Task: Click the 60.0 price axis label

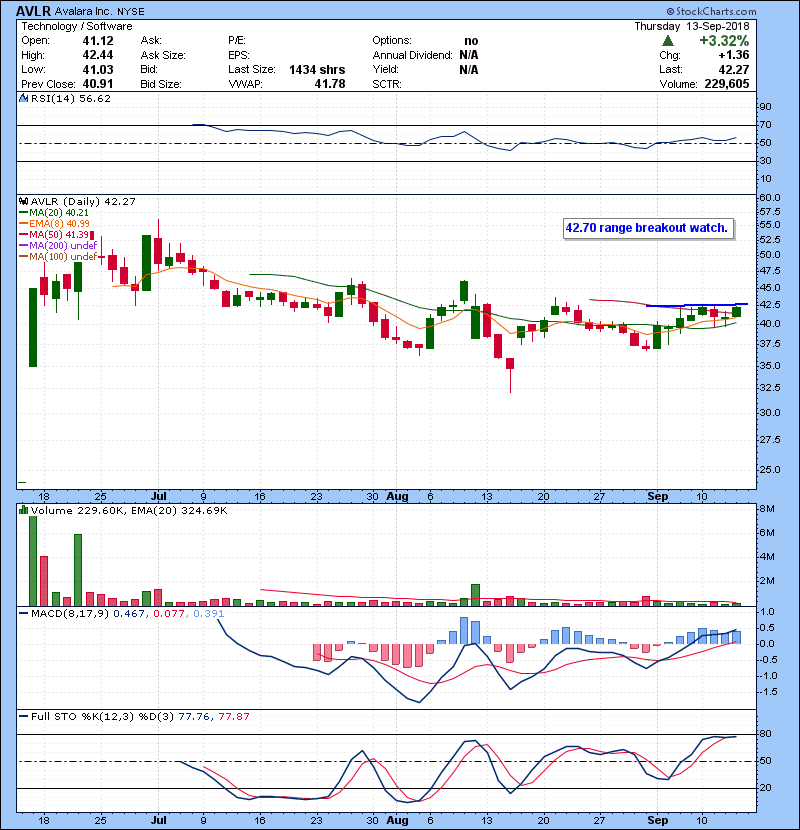Action: [769, 197]
